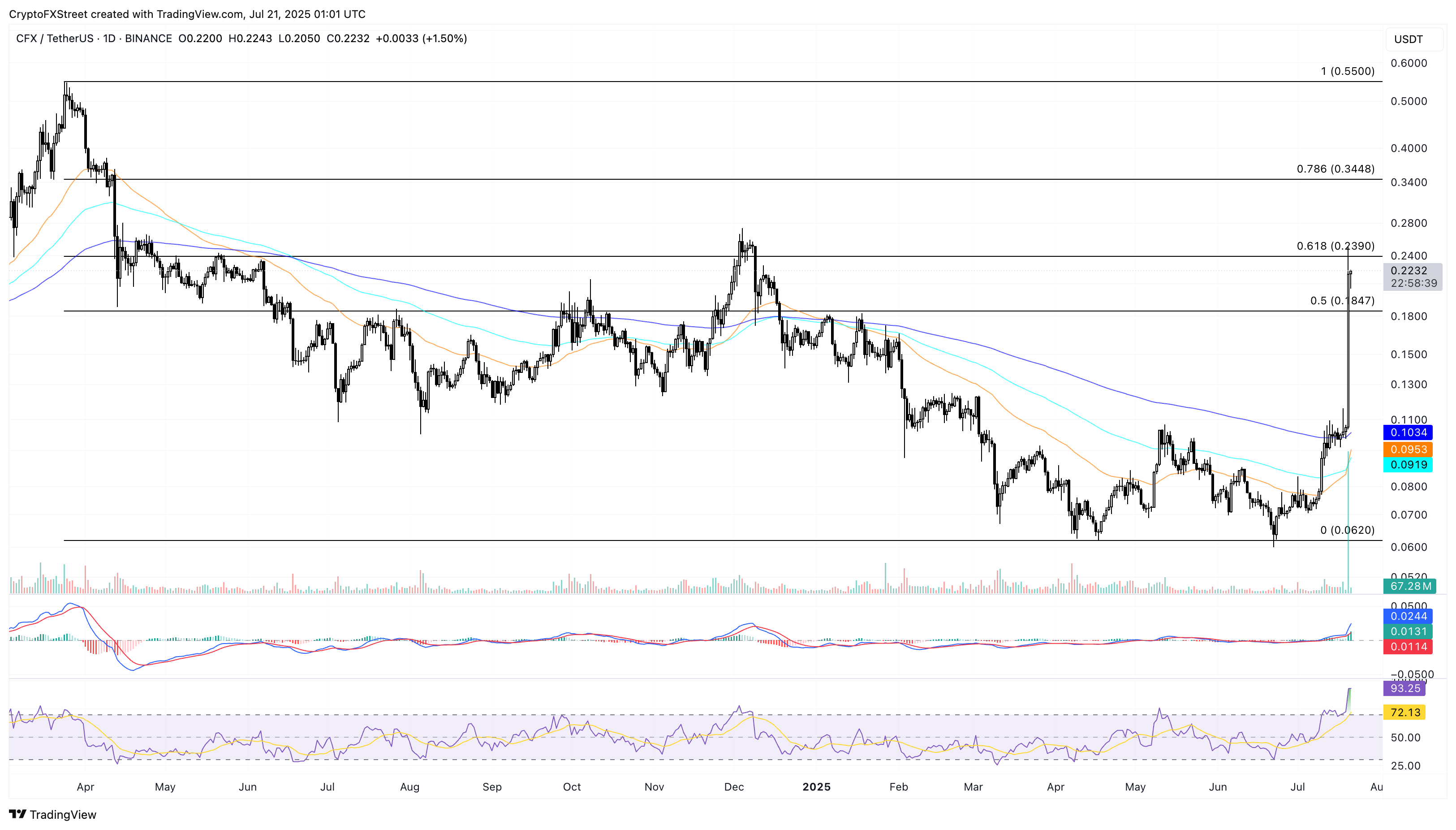Click the red signal 0.0114 value tag
This screenshot has height=830, width=1456.
1408,646
